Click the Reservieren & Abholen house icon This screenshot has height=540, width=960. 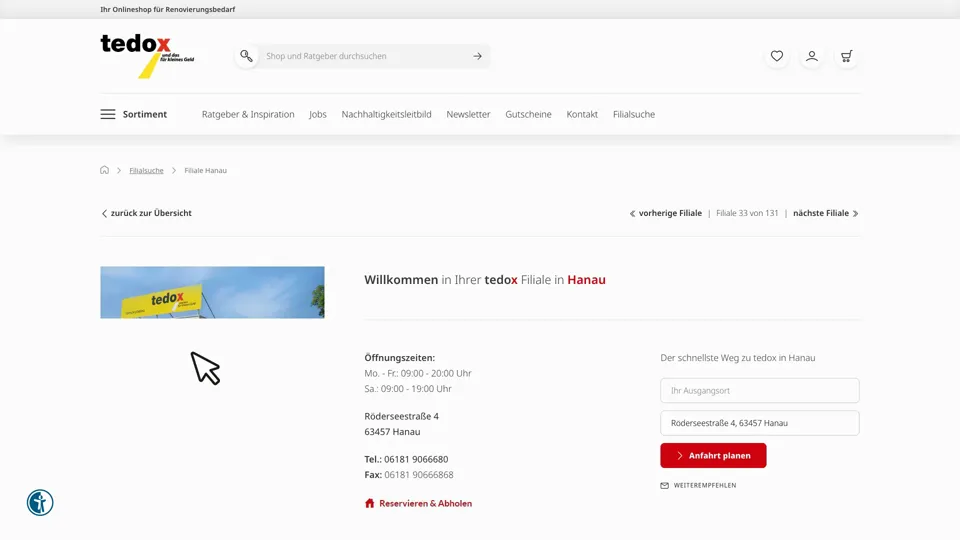[369, 503]
